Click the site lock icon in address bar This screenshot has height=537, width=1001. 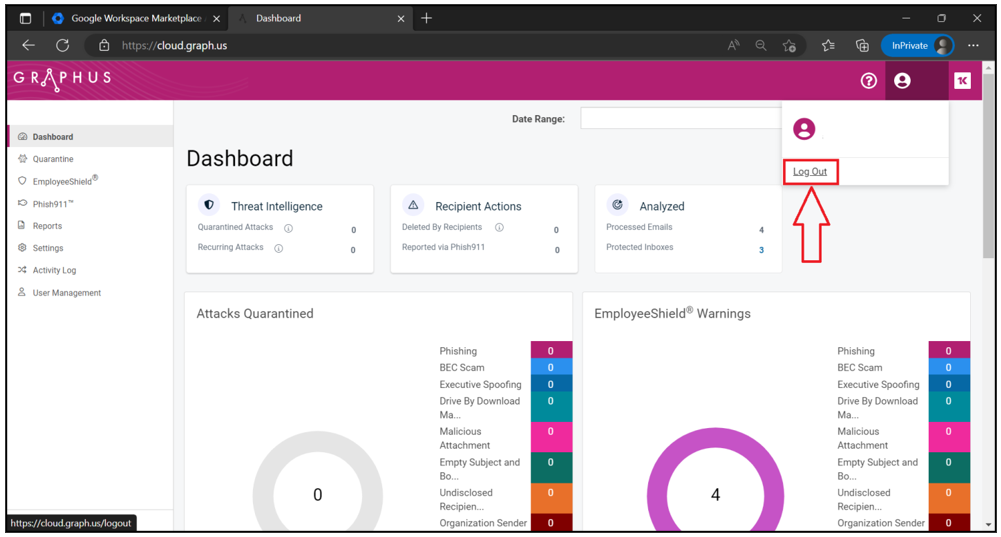[104, 45]
